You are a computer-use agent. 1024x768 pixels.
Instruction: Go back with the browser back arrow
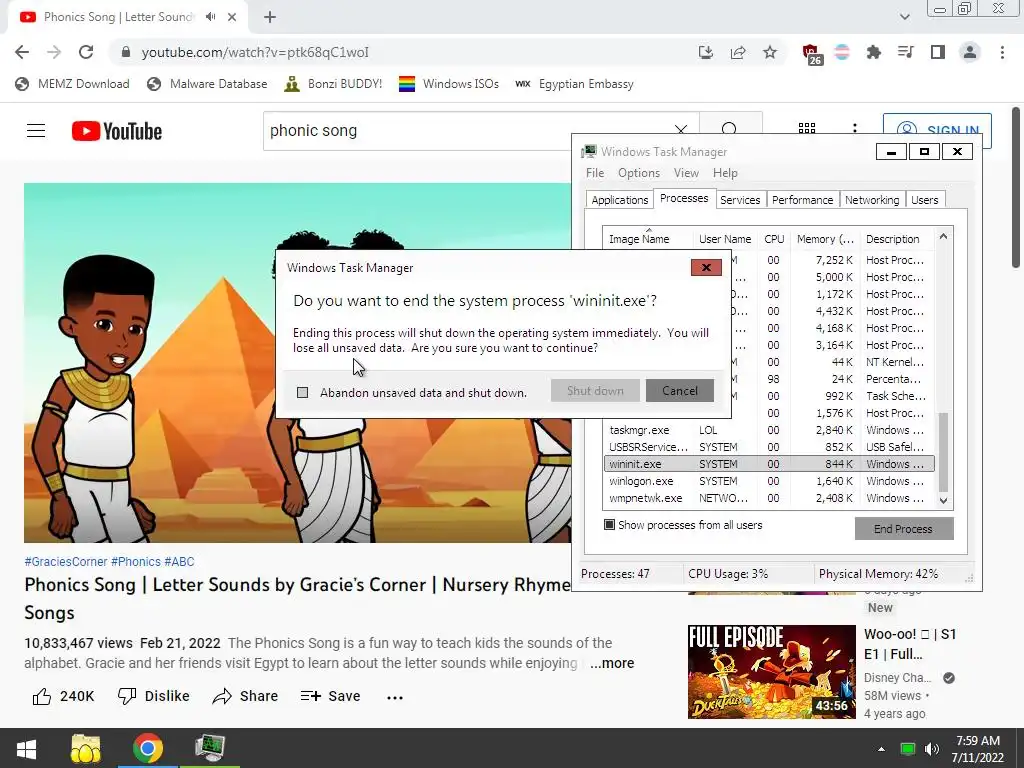coord(22,52)
